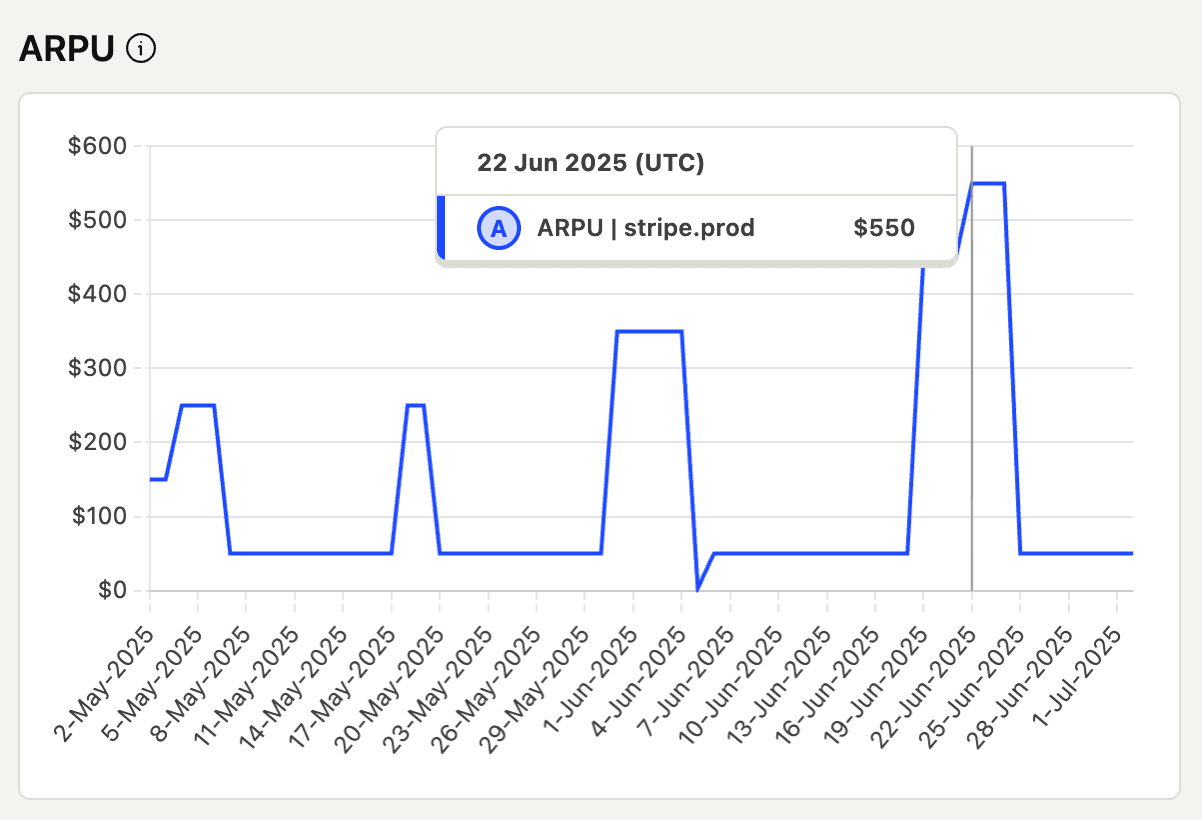This screenshot has height=820, width=1202.
Task: Select the ARPU | stripe.prod series label
Action: [646, 228]
